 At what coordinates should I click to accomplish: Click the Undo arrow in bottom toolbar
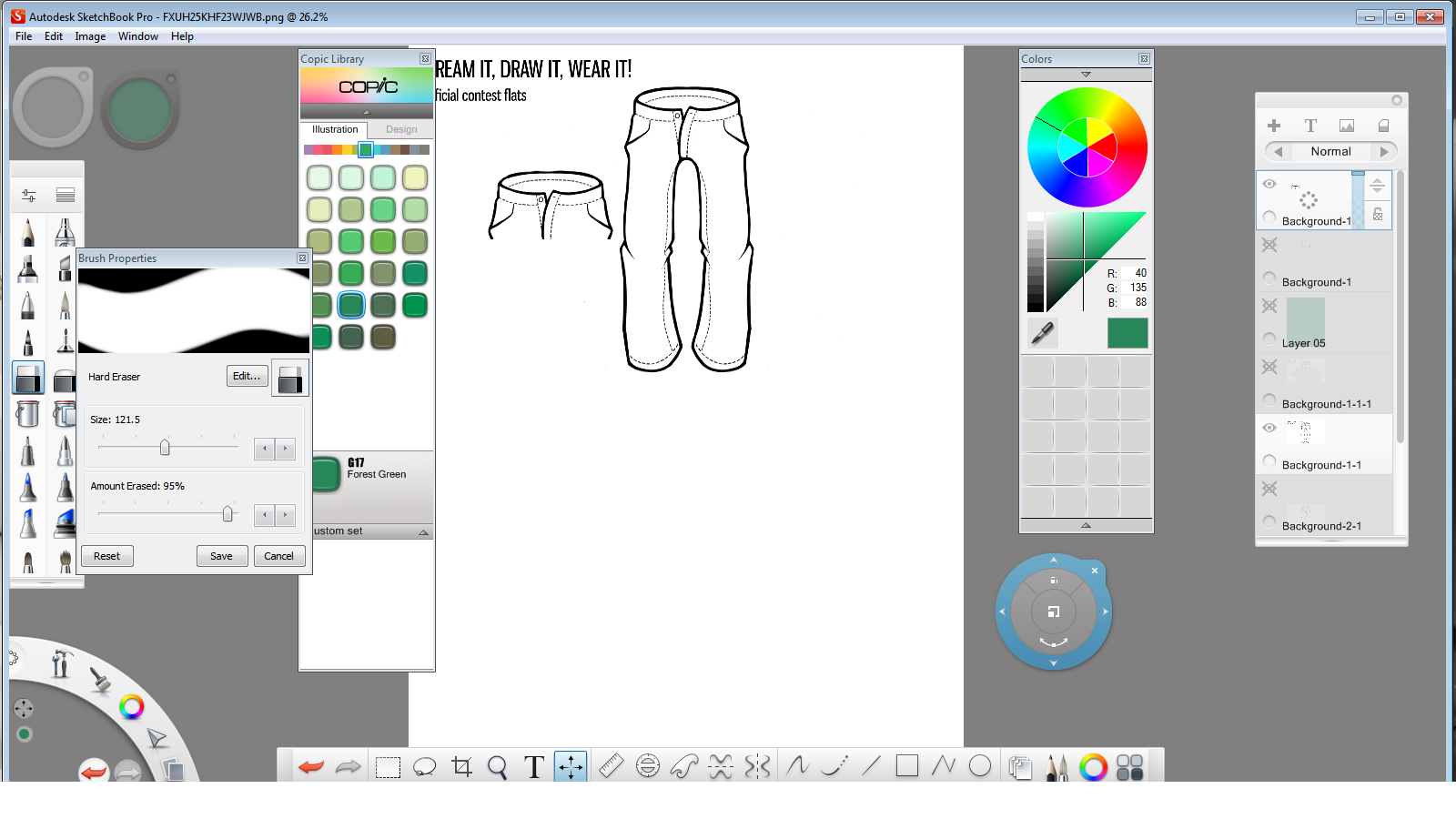311,767
